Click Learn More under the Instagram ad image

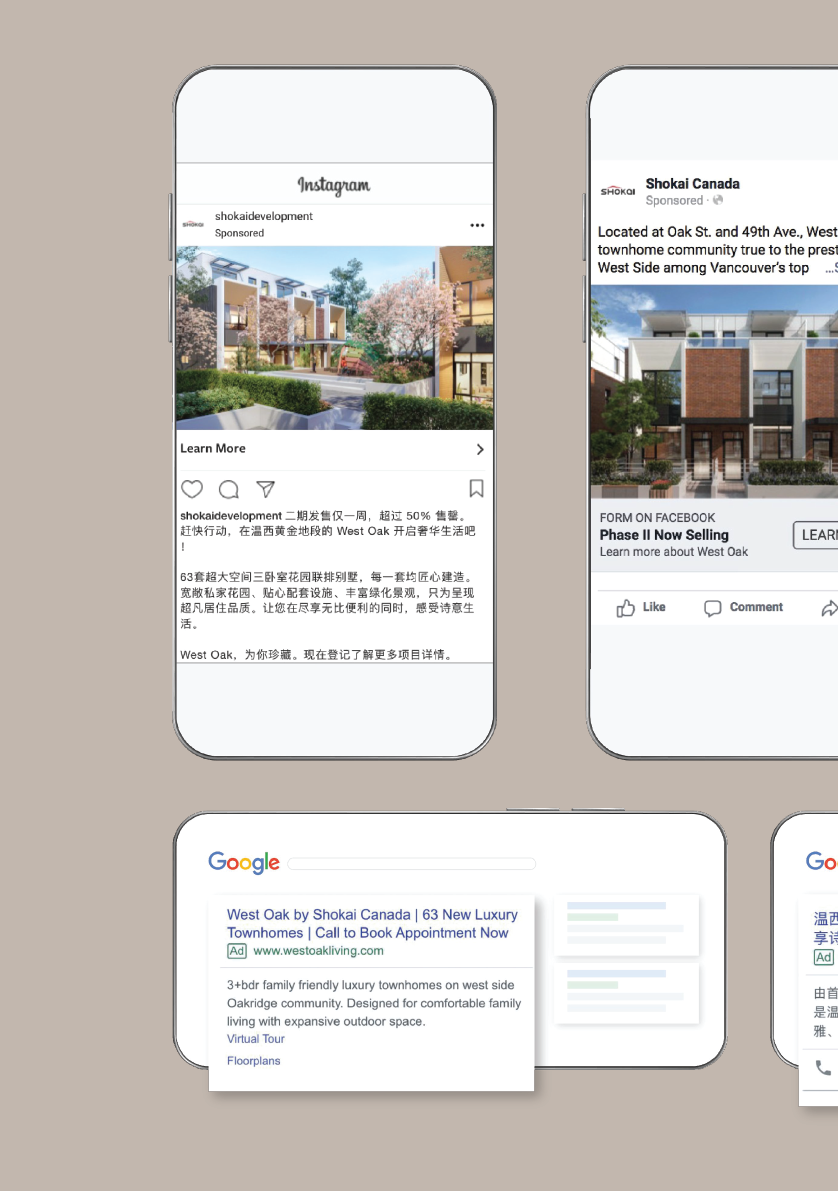[x=213, y=448]
